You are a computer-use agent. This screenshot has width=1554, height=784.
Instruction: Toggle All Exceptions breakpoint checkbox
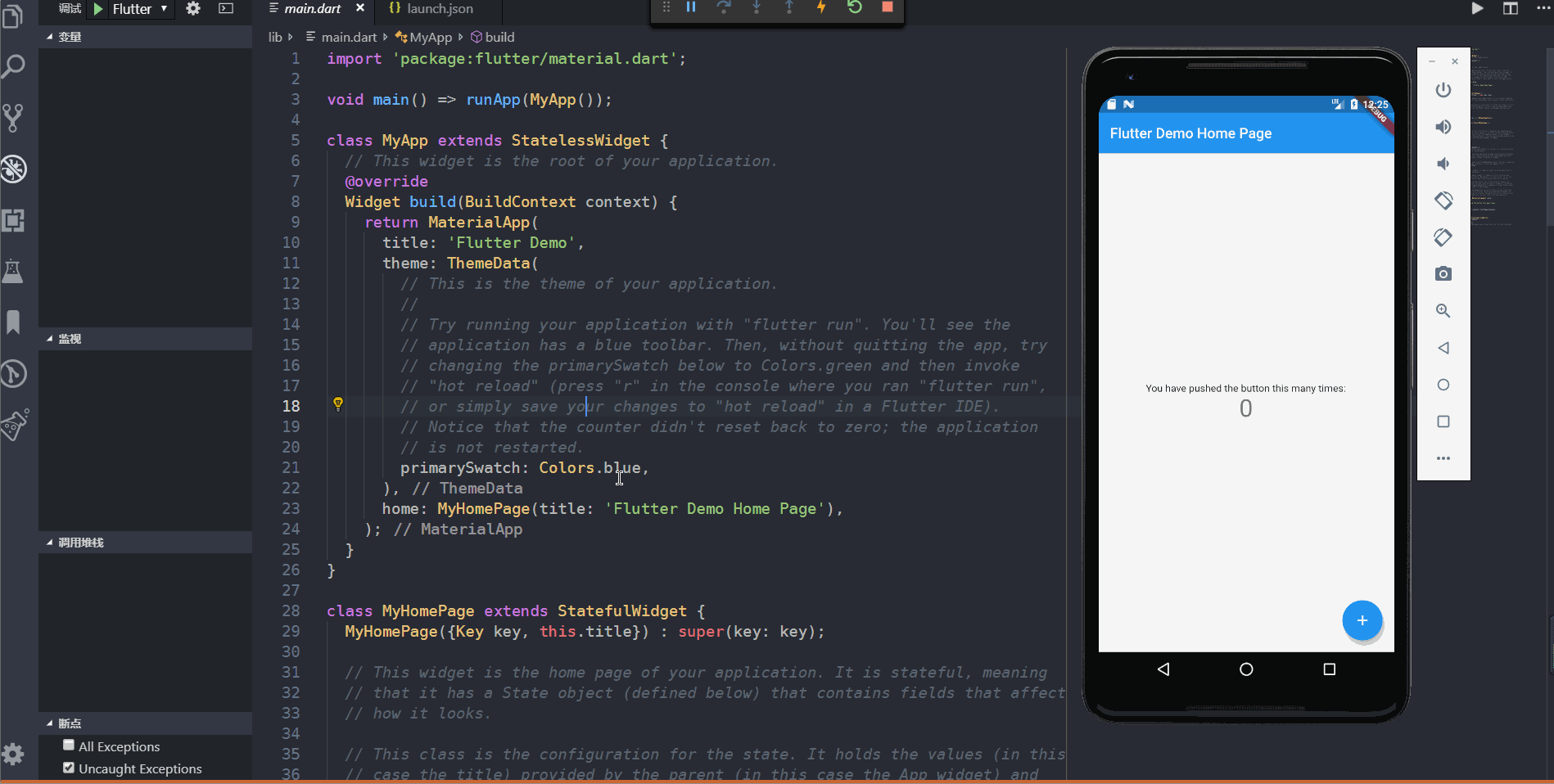[69, 746]
